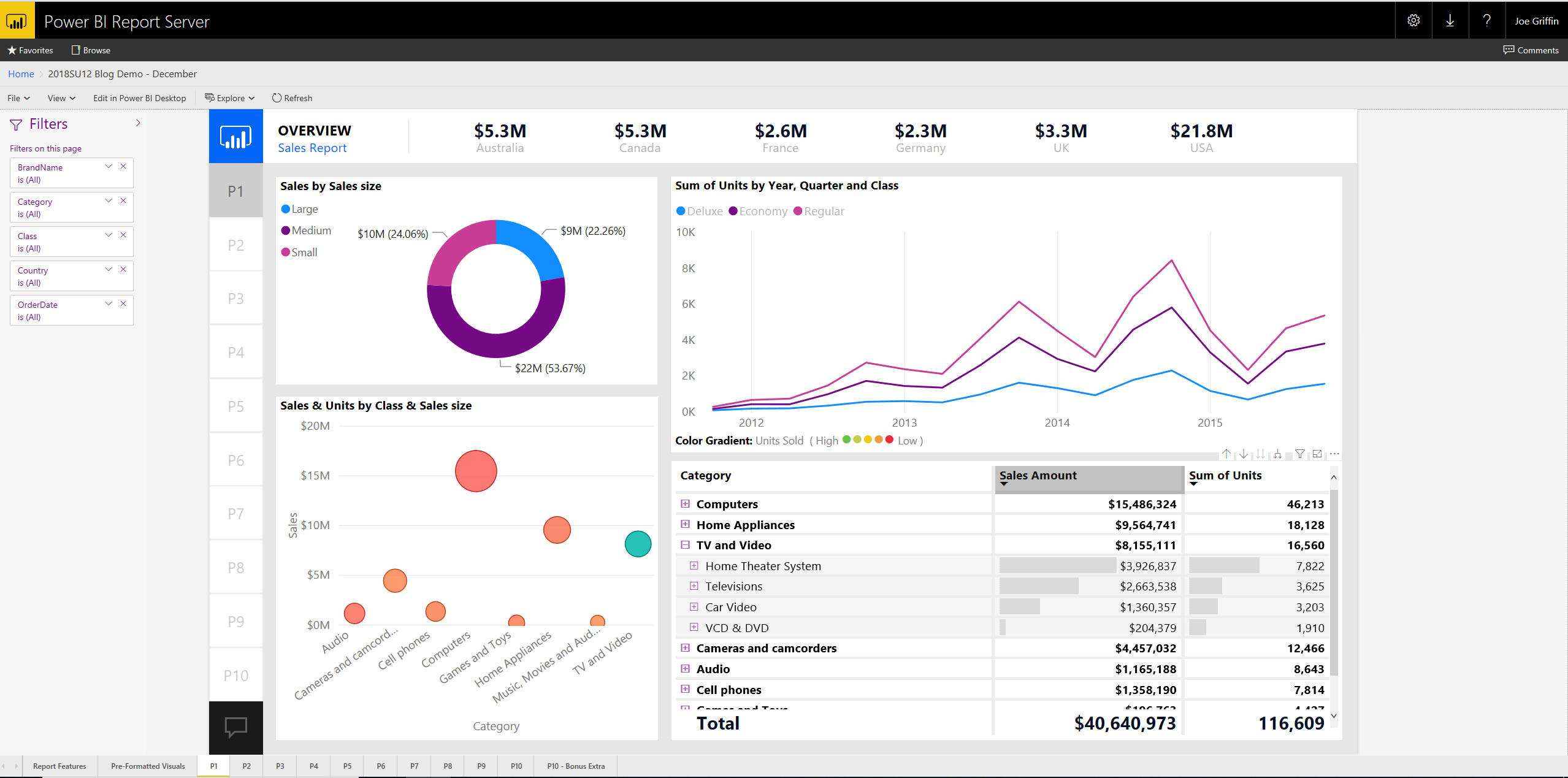Open Comments from the top bar
This screenshot has width=1568, height=778.
(1531, 50)
